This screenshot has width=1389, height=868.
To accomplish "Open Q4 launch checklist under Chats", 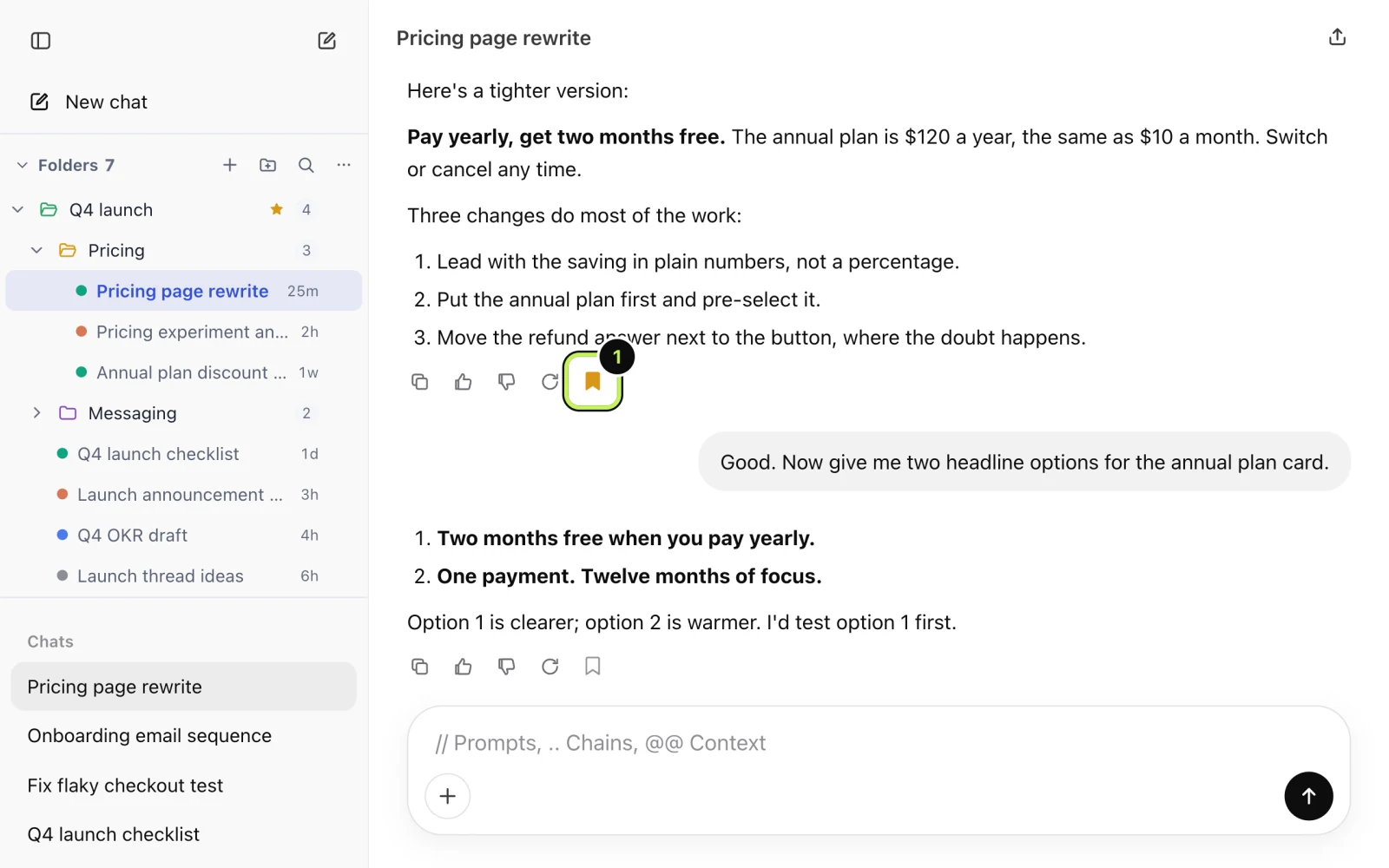I will point(184,835).
